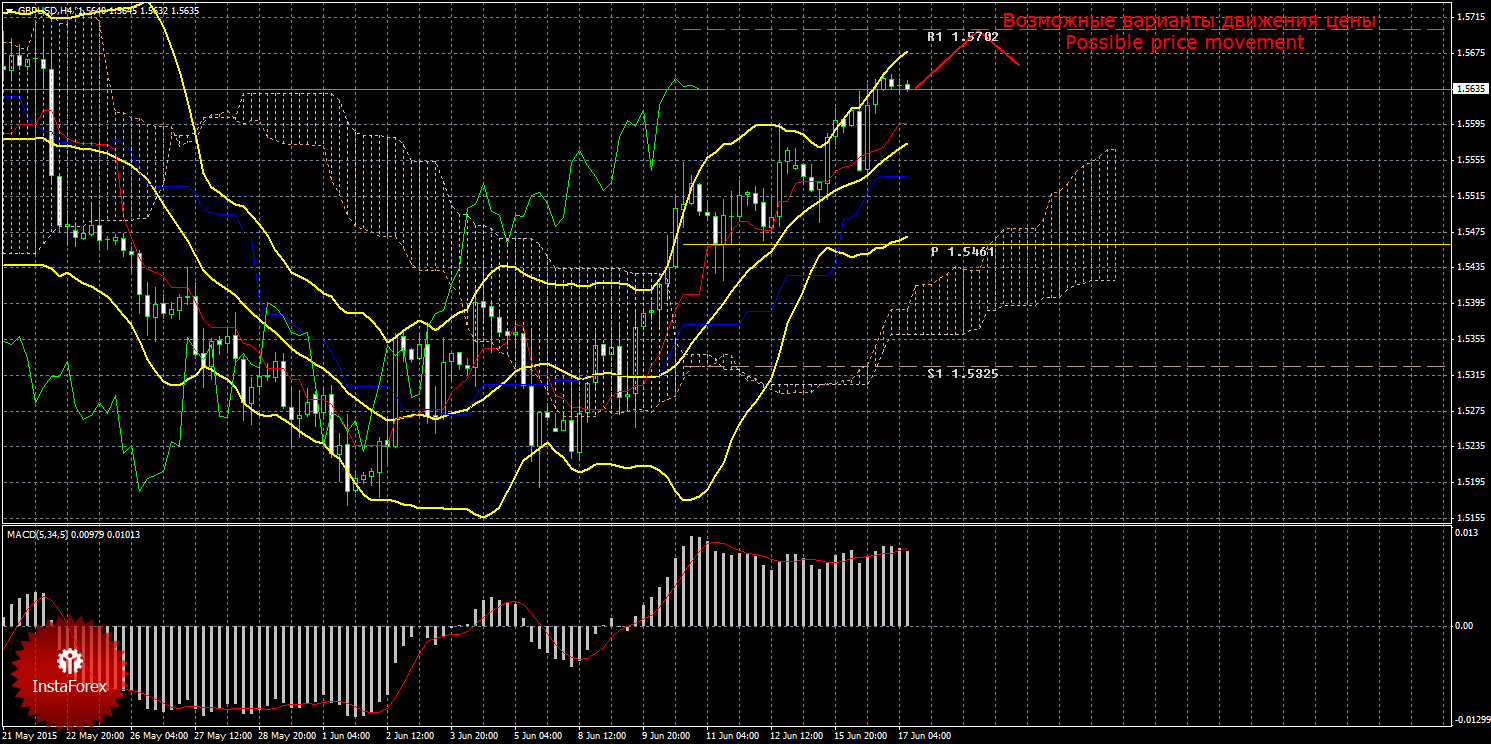Select the S1 1.5325 support label
1491x744 pixels.
pos(962,373)
